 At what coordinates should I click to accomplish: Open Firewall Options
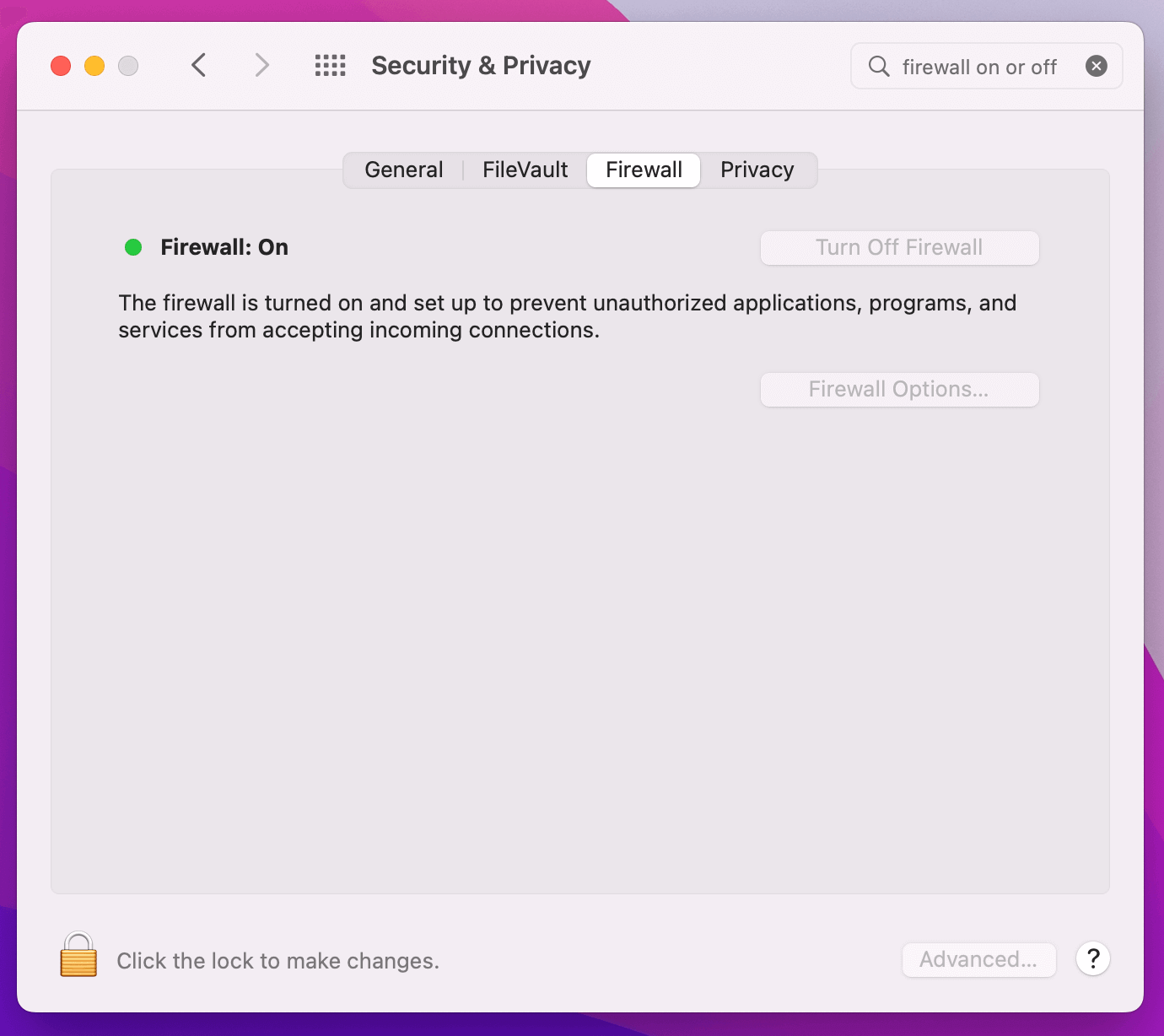click(899, 389)
